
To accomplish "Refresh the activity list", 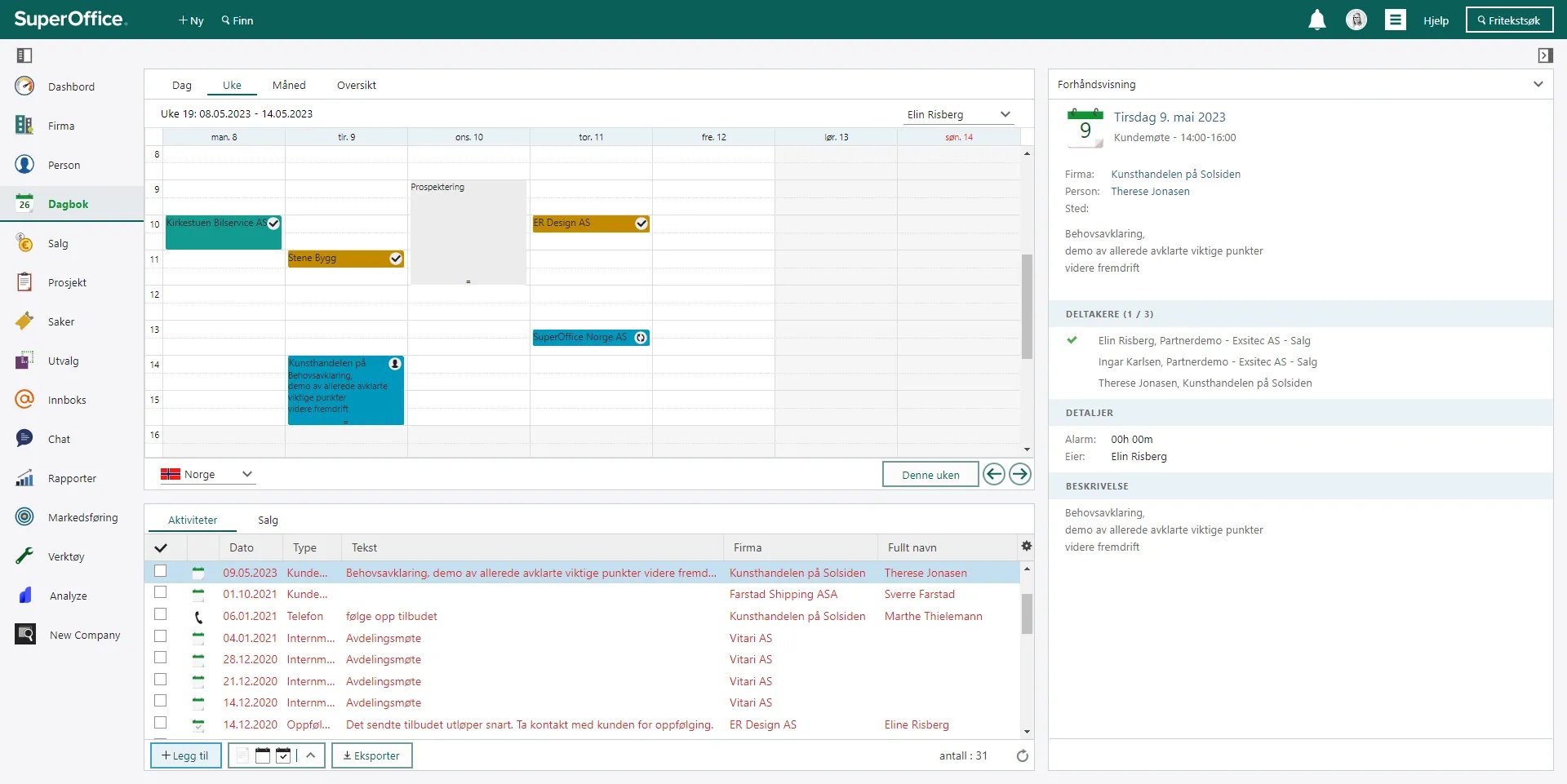I will click(1022, 755).
